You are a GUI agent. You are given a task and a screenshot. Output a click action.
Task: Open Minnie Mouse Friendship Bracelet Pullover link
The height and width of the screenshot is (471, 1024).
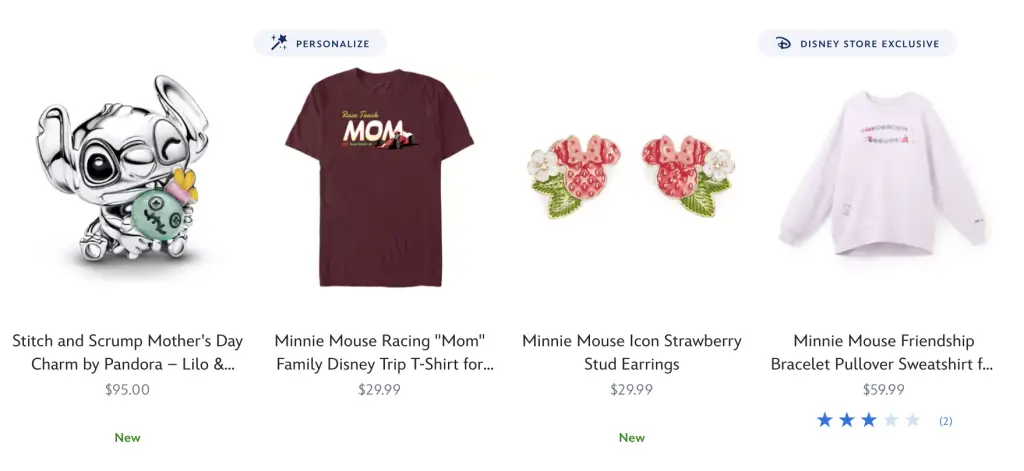883,352
